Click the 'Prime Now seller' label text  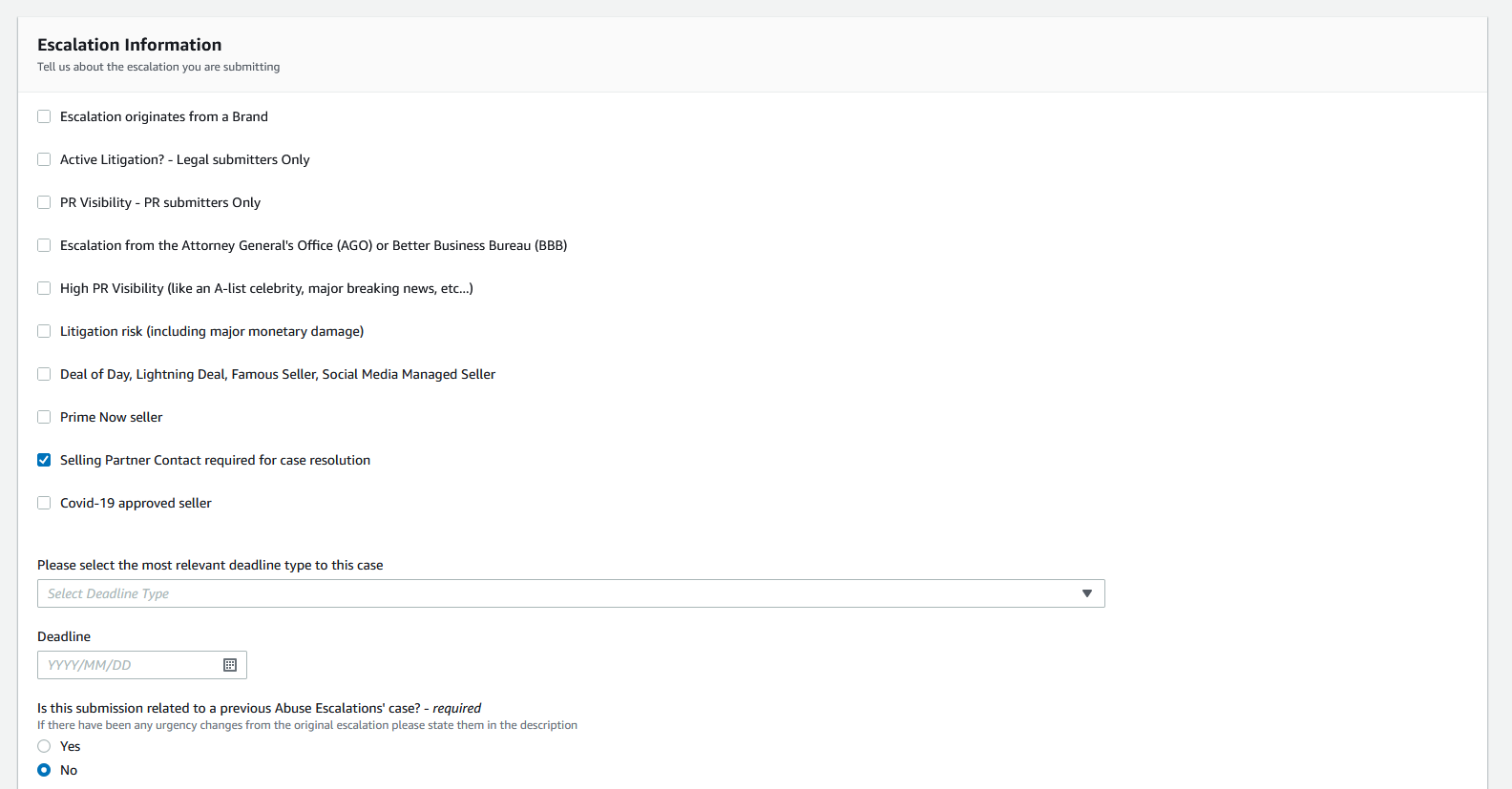click(x=111, y=417)
